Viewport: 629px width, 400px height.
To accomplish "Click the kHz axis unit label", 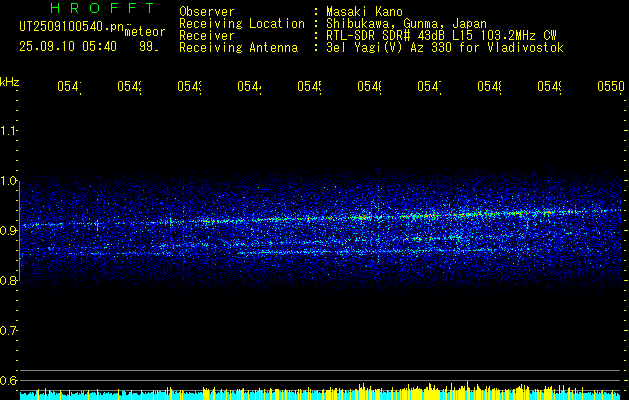I will [10, 82].
